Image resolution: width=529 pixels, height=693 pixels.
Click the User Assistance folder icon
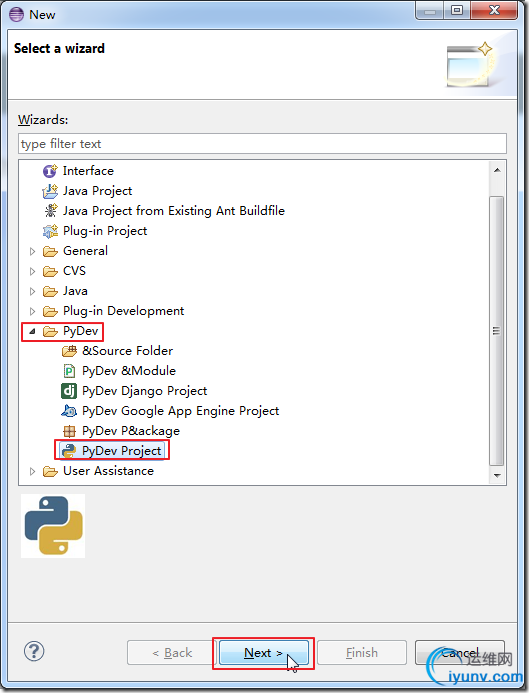(50, 471)
